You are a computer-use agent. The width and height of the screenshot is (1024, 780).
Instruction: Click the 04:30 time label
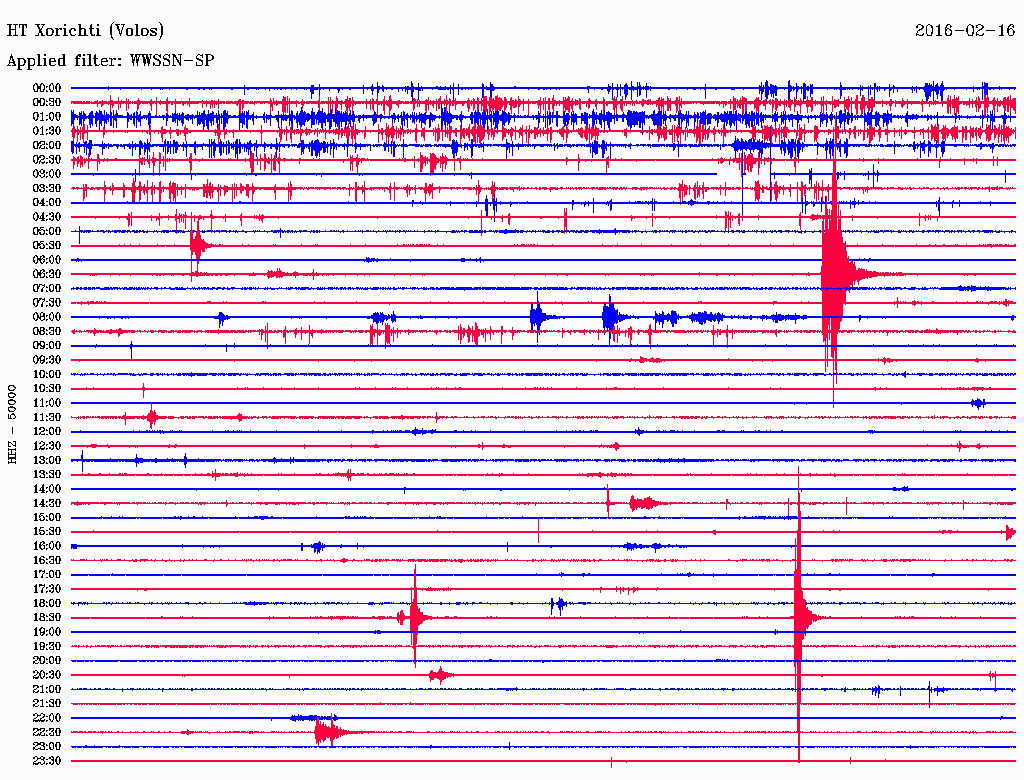(x=47, y=217)
